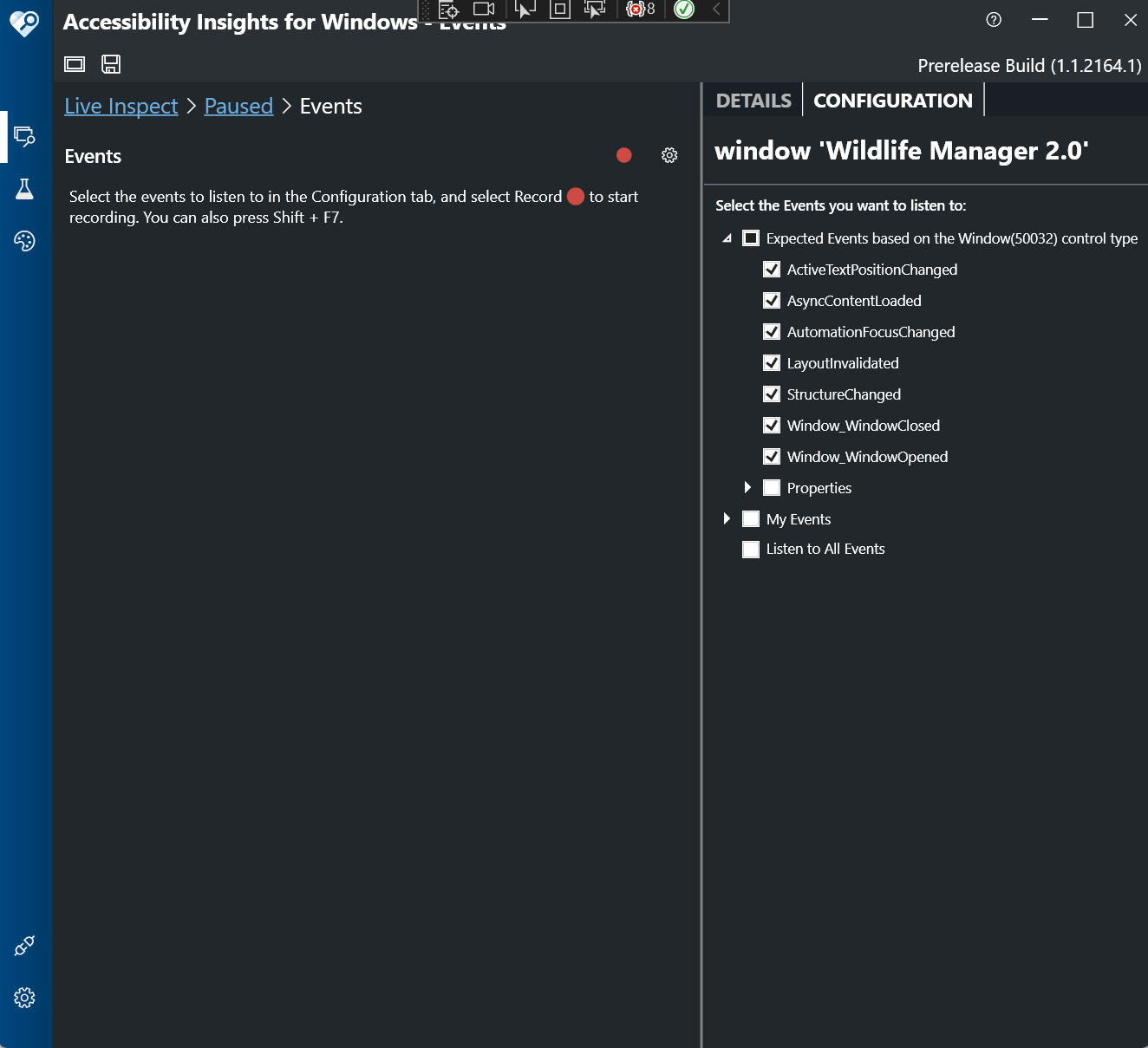Click the new window icon in toolbar
1148x1048 pixels.
coord(74,63)
